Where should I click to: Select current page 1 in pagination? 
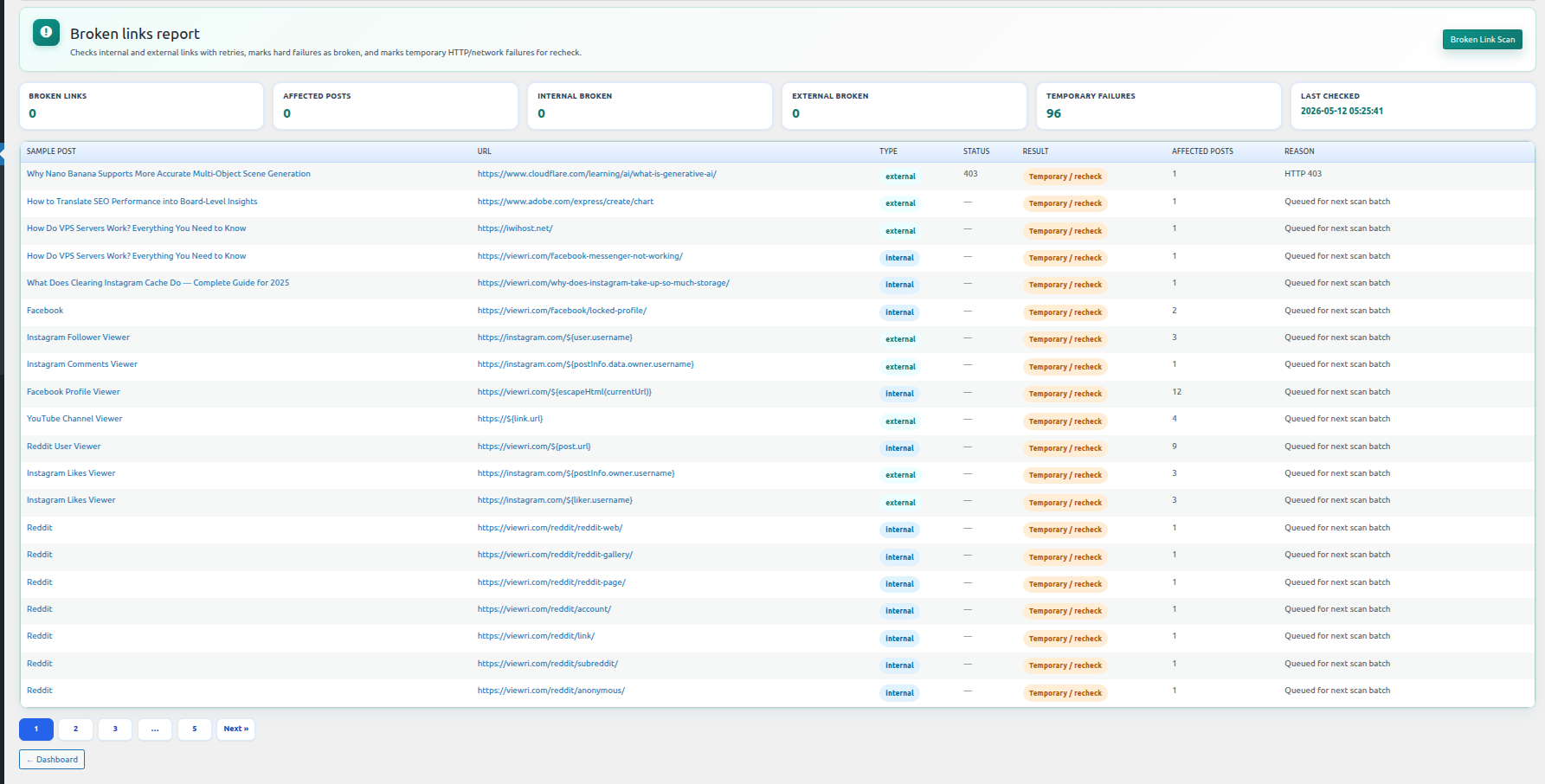pos(36,729)
